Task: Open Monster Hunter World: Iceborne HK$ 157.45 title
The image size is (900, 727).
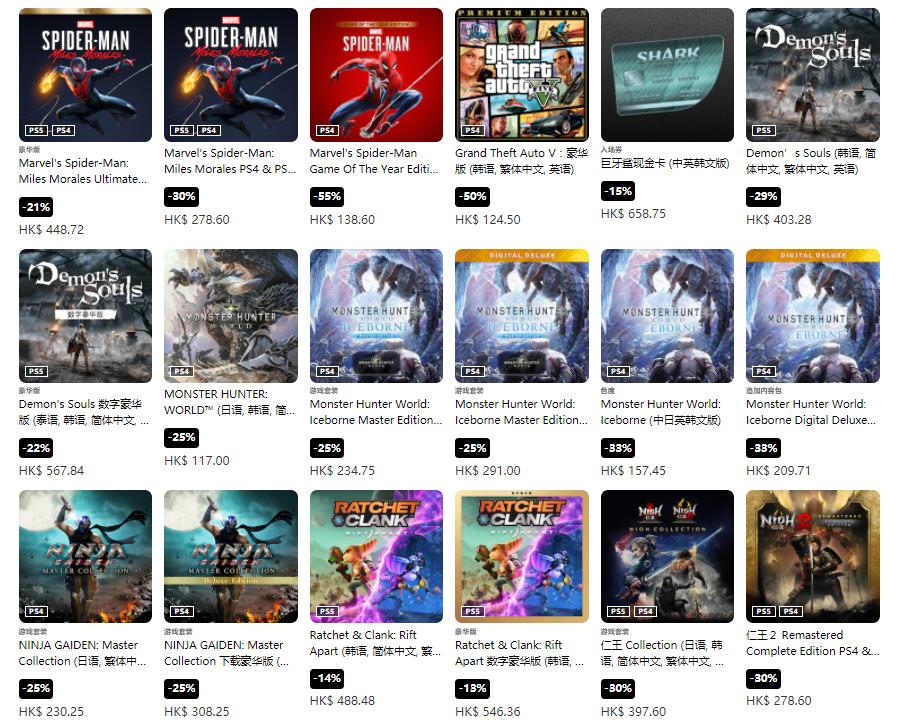Action: pyautogui.click(x=661, y=412)
